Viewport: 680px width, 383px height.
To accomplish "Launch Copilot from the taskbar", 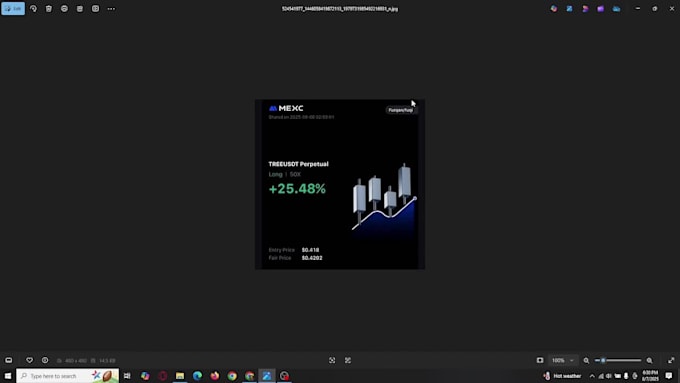I will click(x=145, y=376).
